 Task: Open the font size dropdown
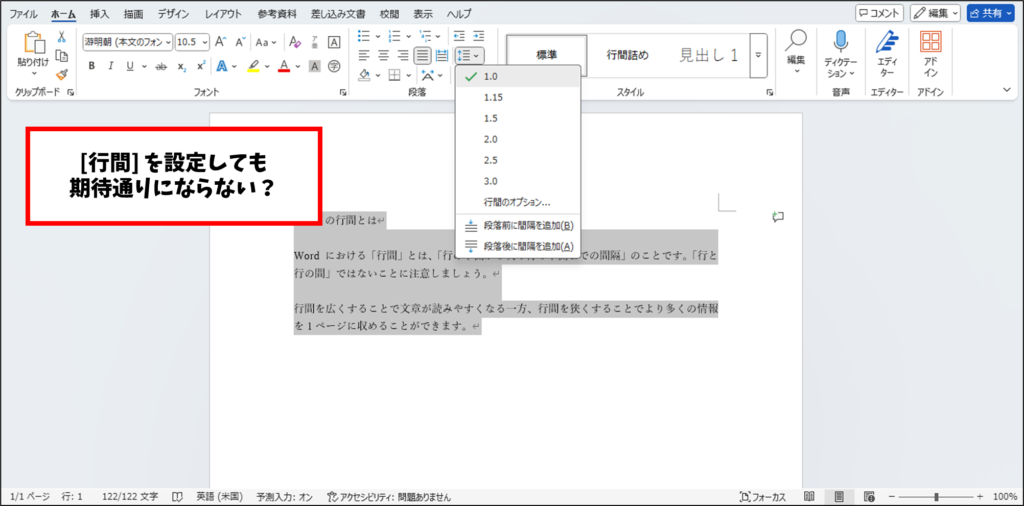[192, 42]
